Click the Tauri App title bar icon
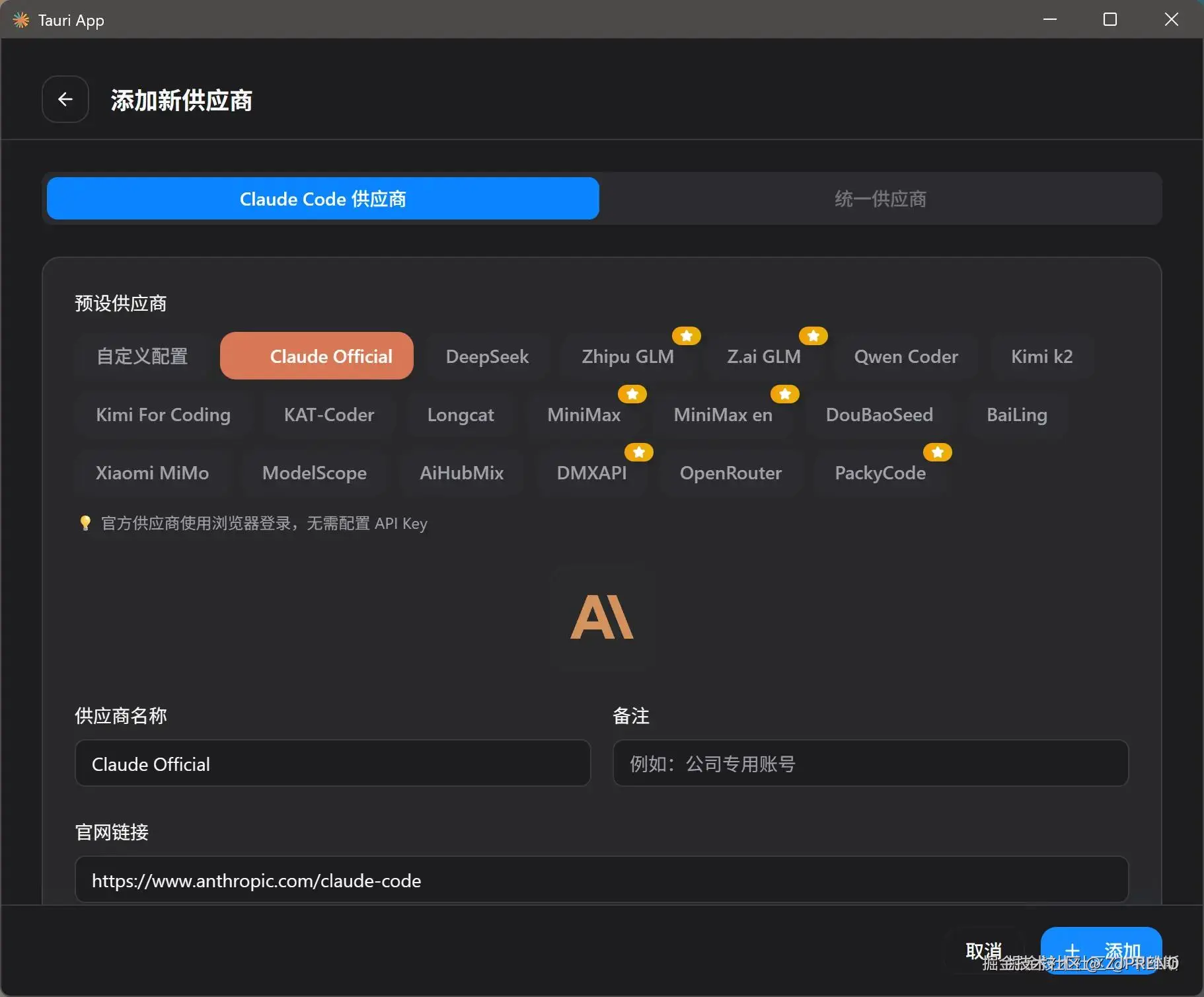The height and width of the screenshot is (997, 1204). coord(21,20)
